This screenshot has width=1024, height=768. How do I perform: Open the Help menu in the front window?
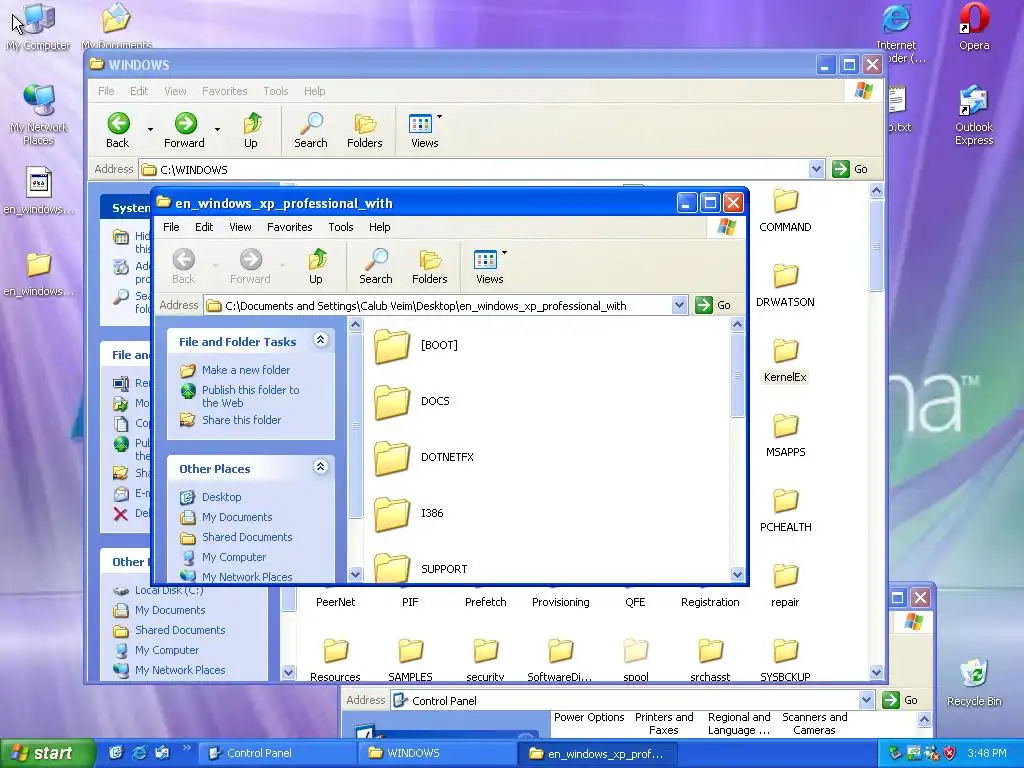[x=379, y=227]
